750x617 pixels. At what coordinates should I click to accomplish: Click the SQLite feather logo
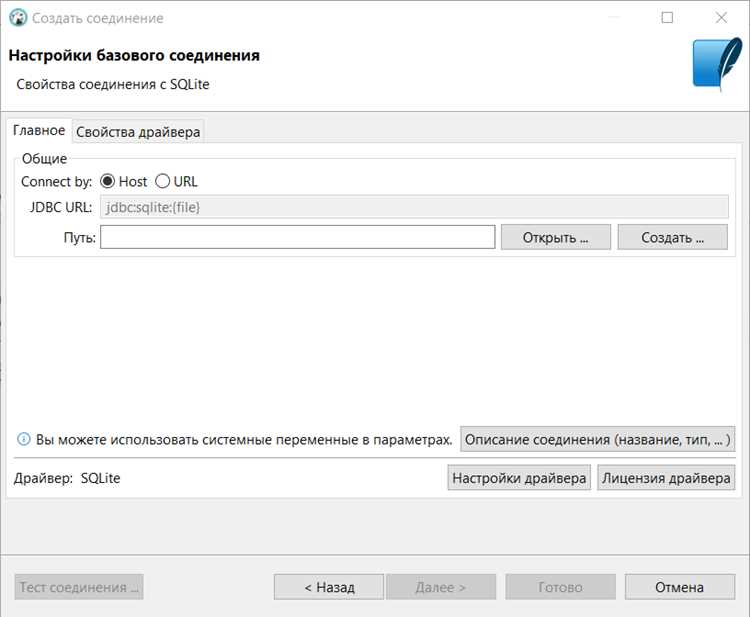[x=717, y=65]
